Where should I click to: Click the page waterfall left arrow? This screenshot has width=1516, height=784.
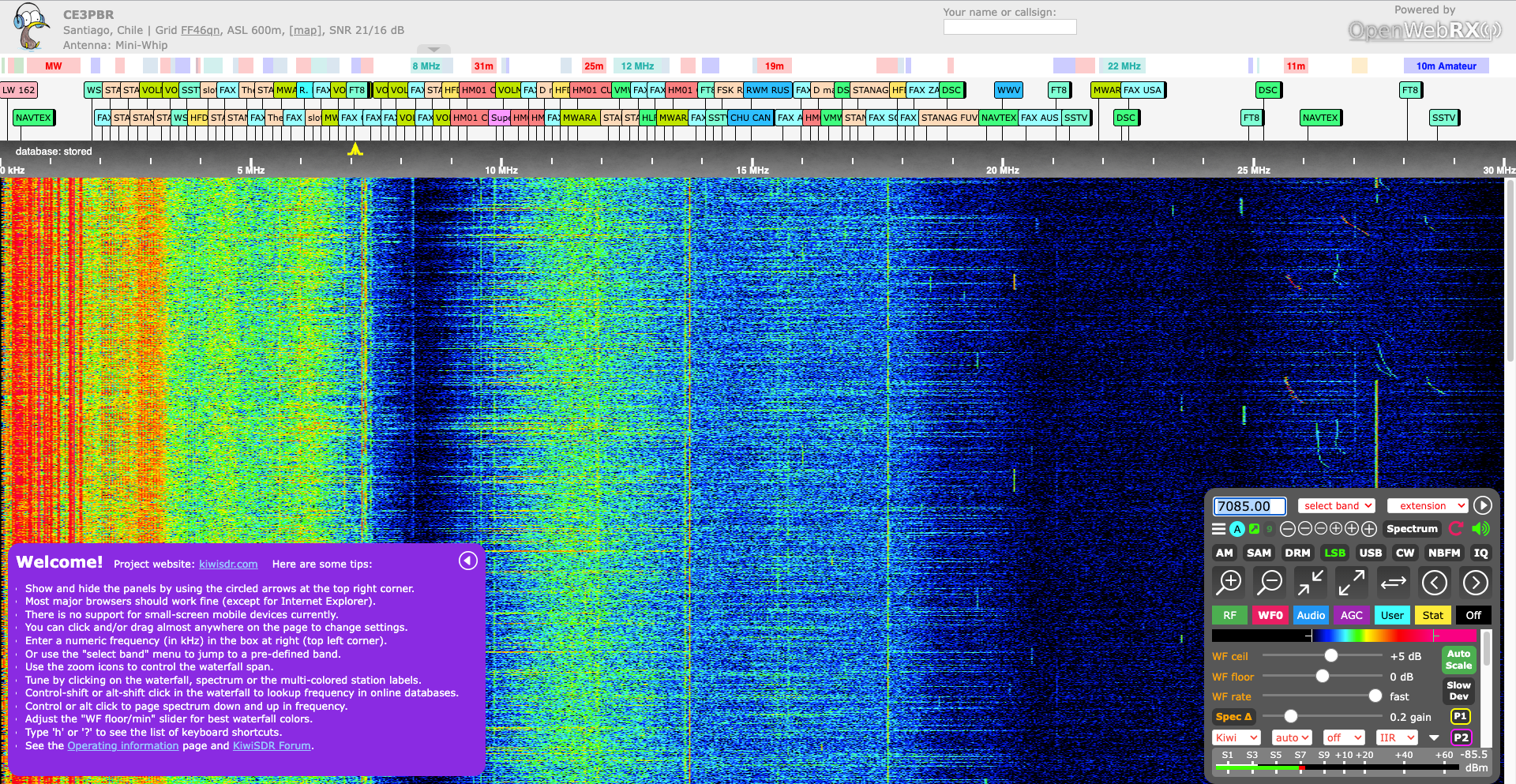[x=1434, y=583]
